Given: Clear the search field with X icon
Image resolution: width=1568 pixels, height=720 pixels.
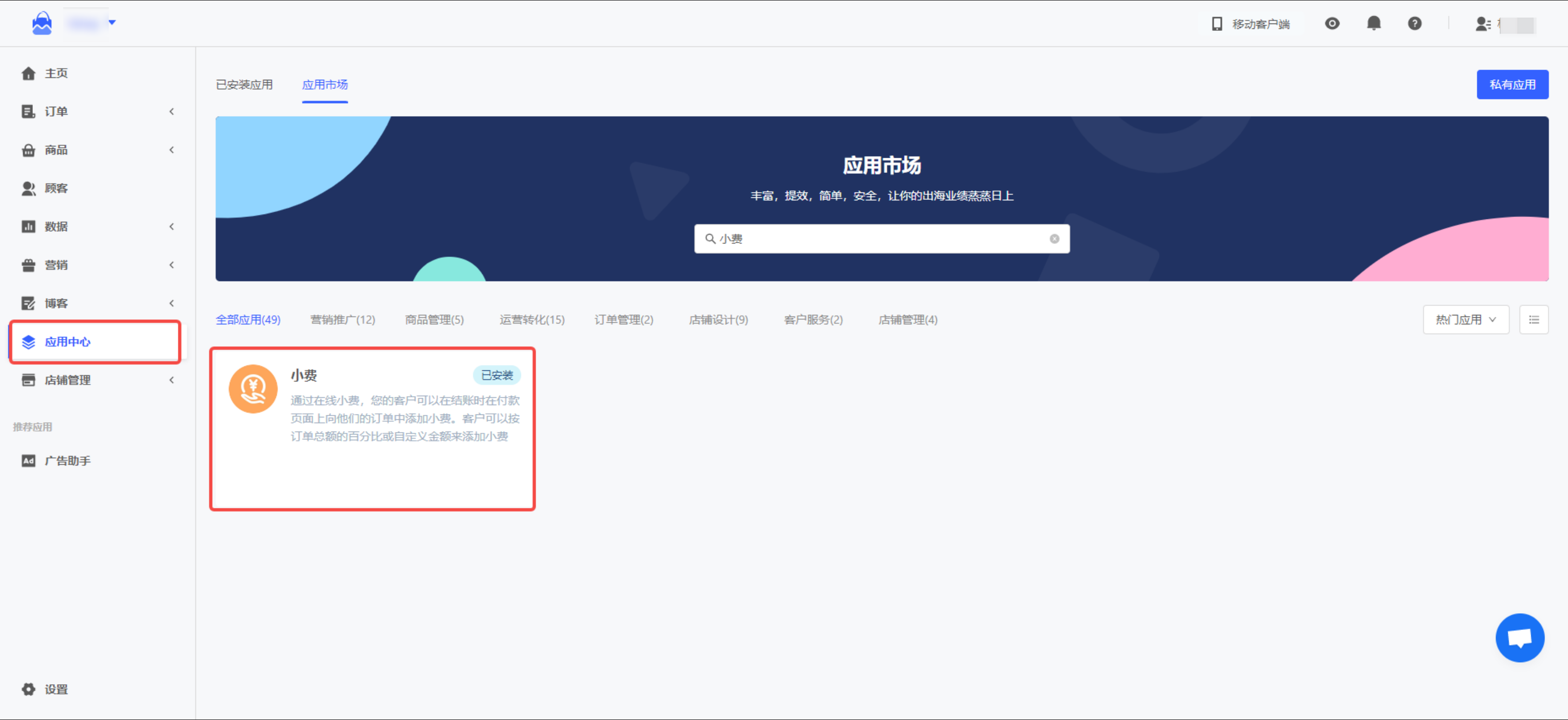Looking at the screenshot, I should click(x=1054, y=239).
